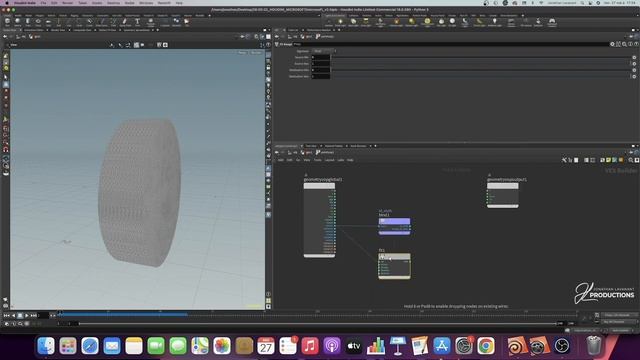Create a Tube from the shelf

click(x=28, y=22)
